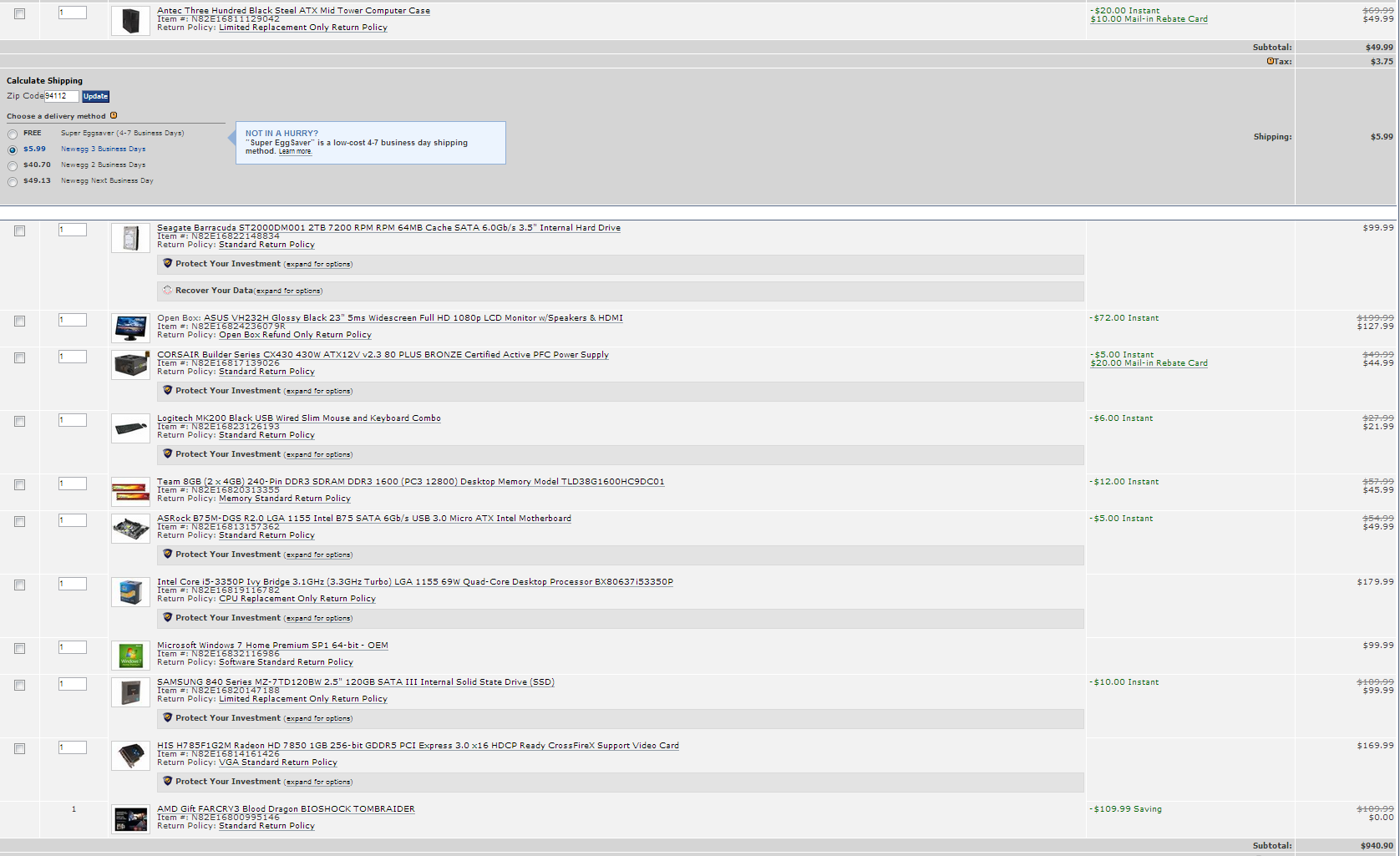
Task: Expand HIS Radeon protection options
Action: pos(318,782)
